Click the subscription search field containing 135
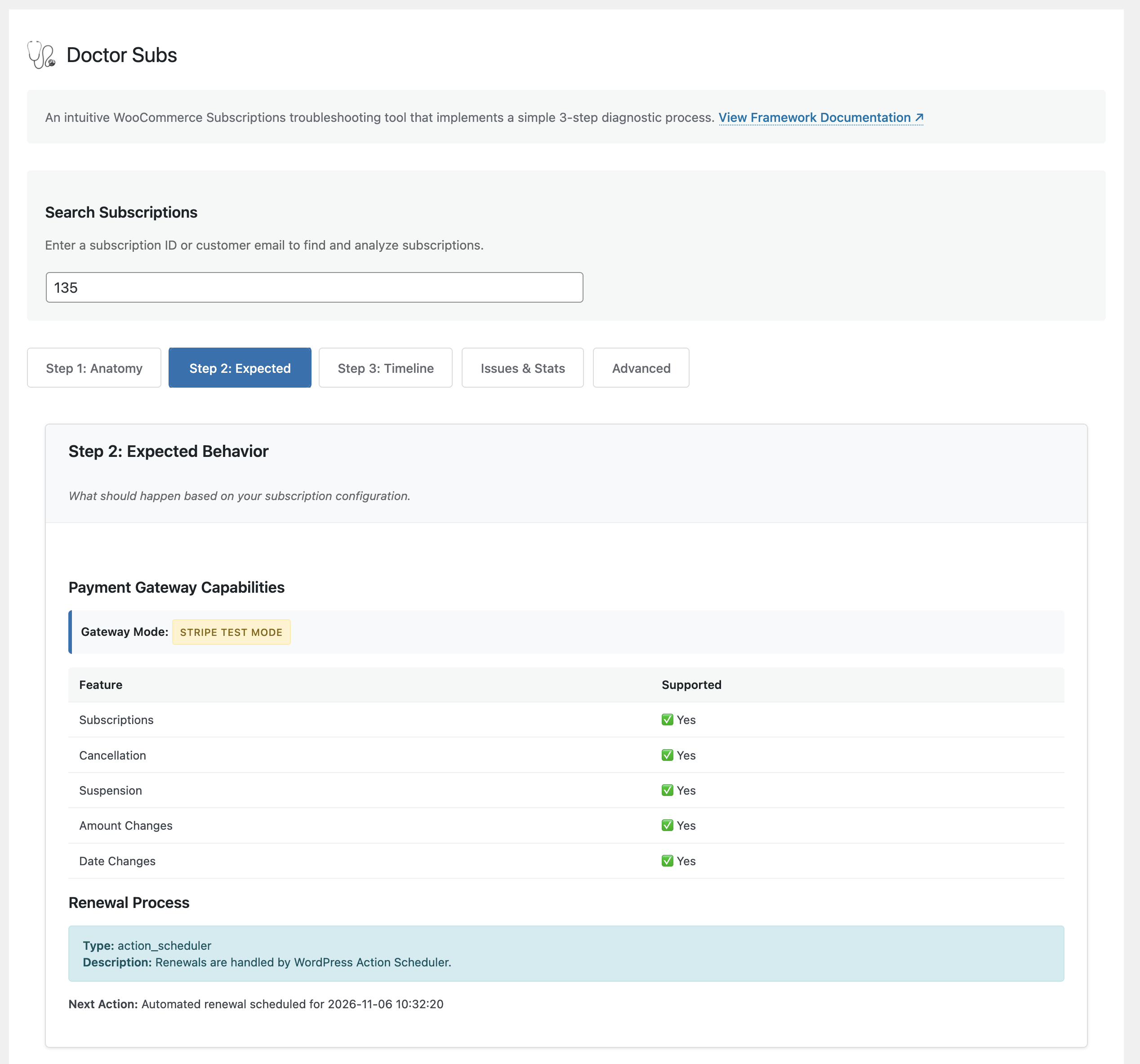Screen dimensions: 1140x1064 point(314,287)
